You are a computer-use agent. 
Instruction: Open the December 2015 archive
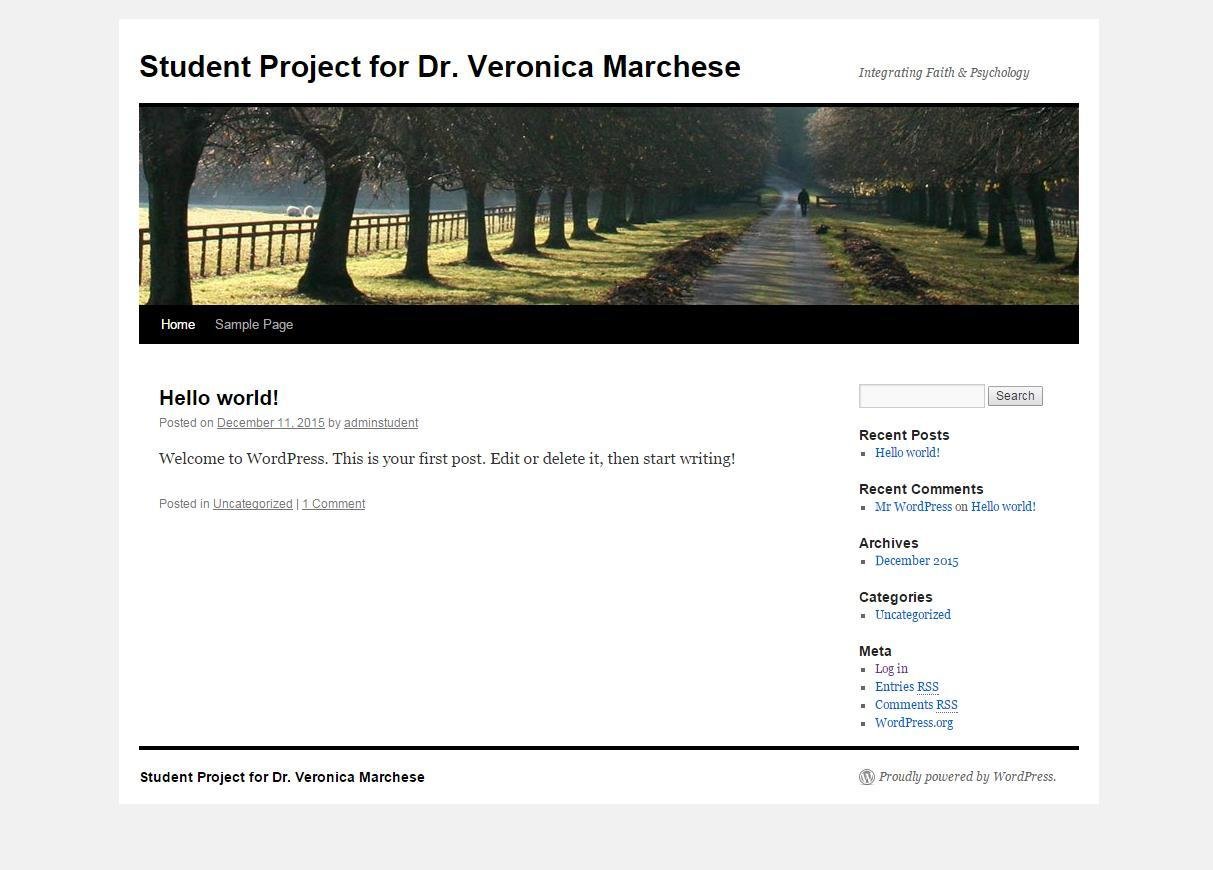[916, 561]
